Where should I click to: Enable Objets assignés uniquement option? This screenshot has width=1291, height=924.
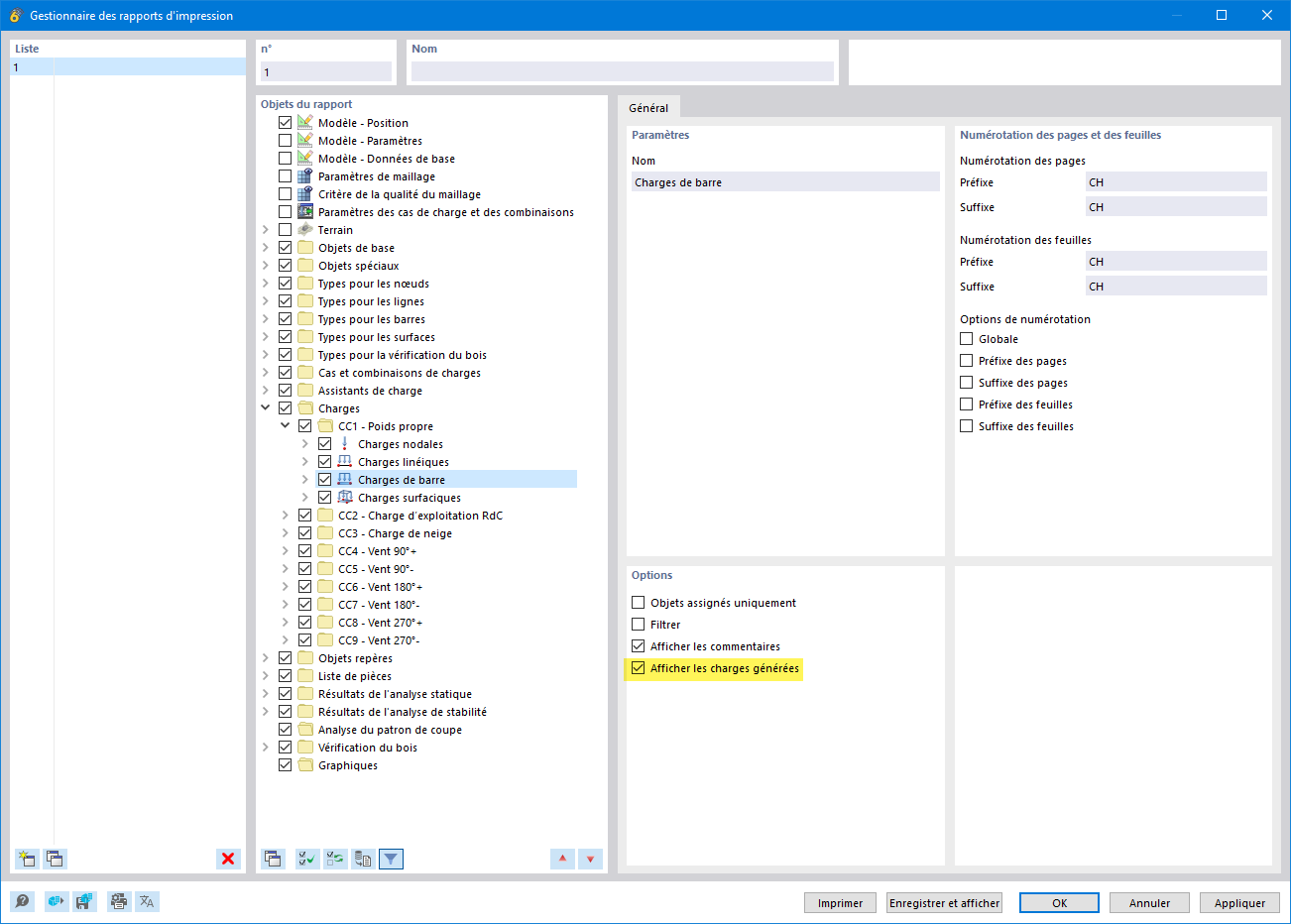[639, 603]
